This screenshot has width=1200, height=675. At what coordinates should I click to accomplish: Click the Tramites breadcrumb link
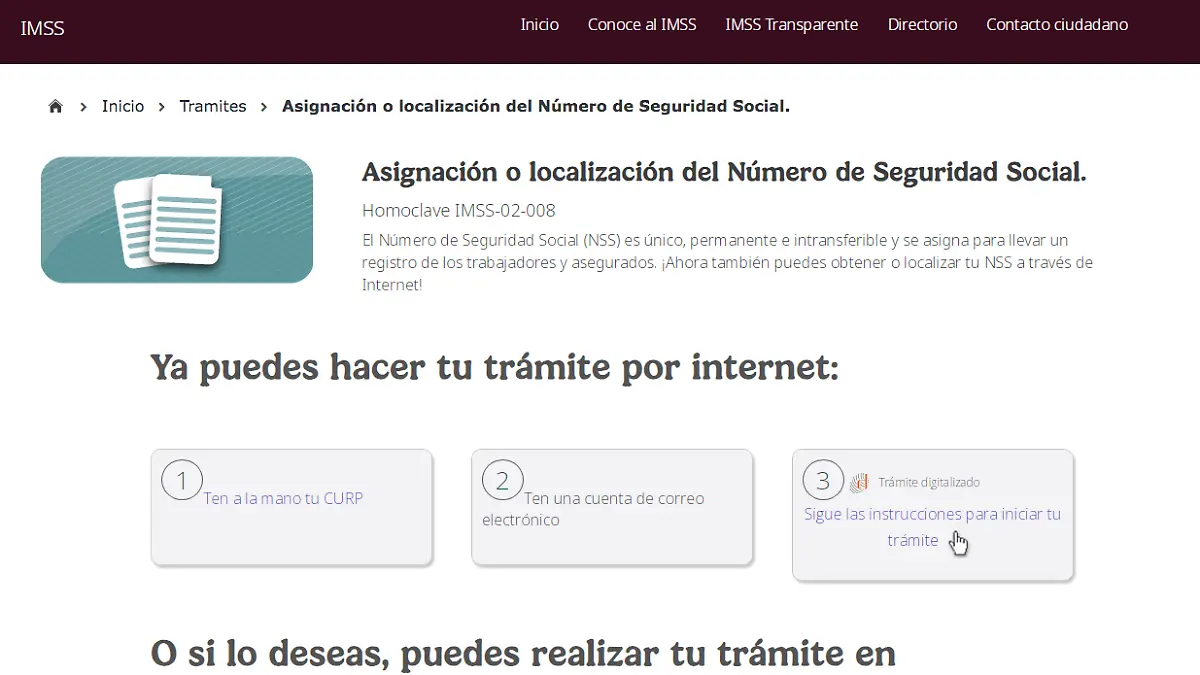click(x=213, y=105)
